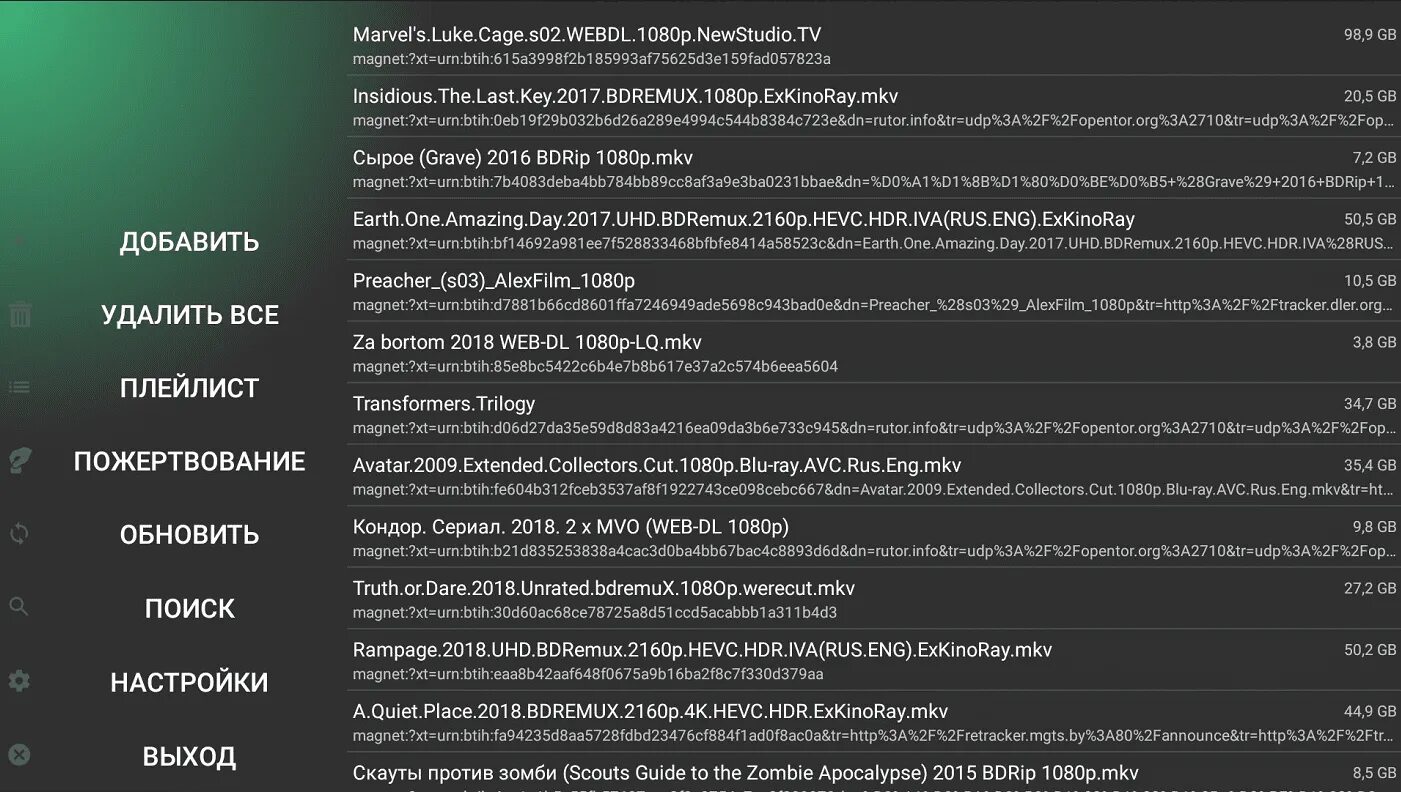Open Marvel's.Luke.Cage.s02 torrent title
The image size is (1401, 792).
[587, 35]
